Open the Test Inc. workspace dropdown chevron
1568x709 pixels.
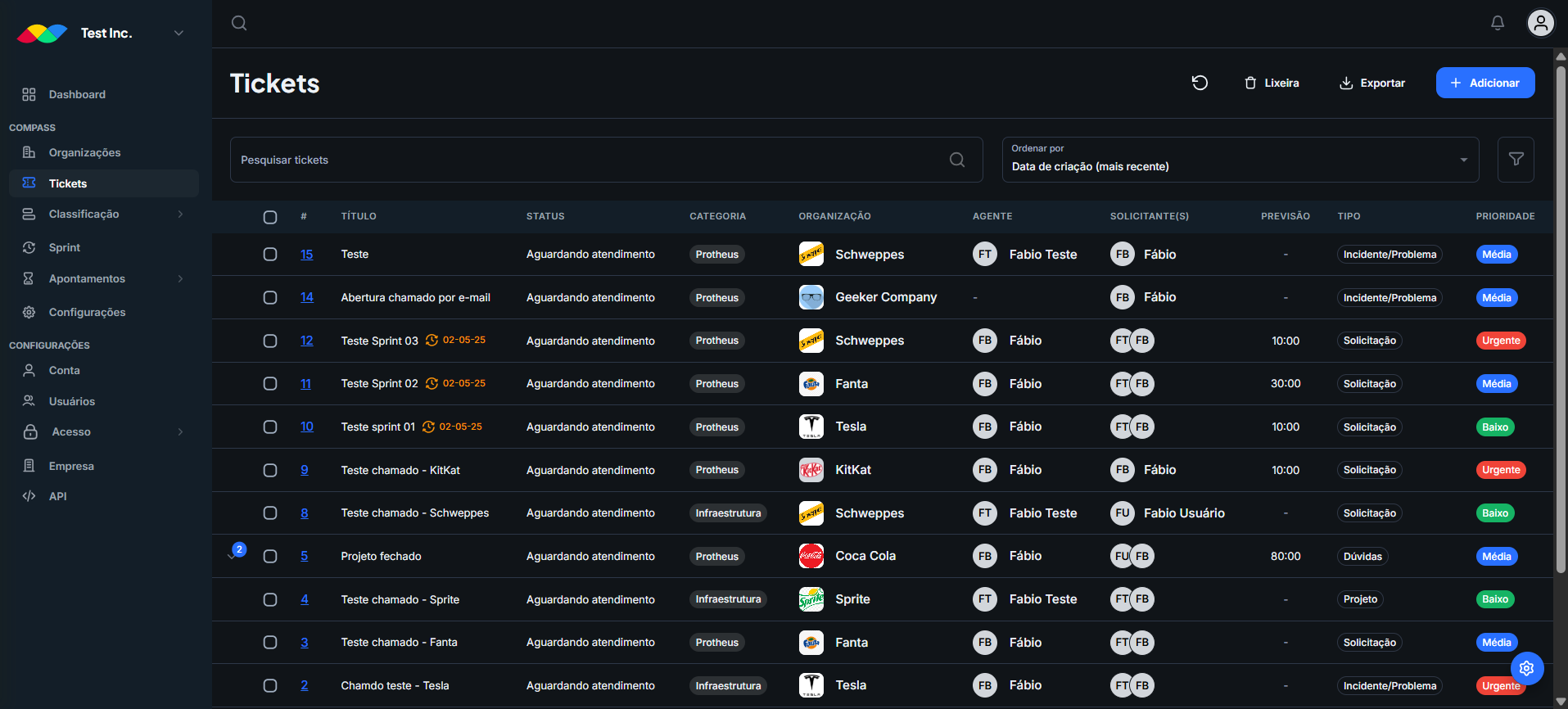[178, 34]
